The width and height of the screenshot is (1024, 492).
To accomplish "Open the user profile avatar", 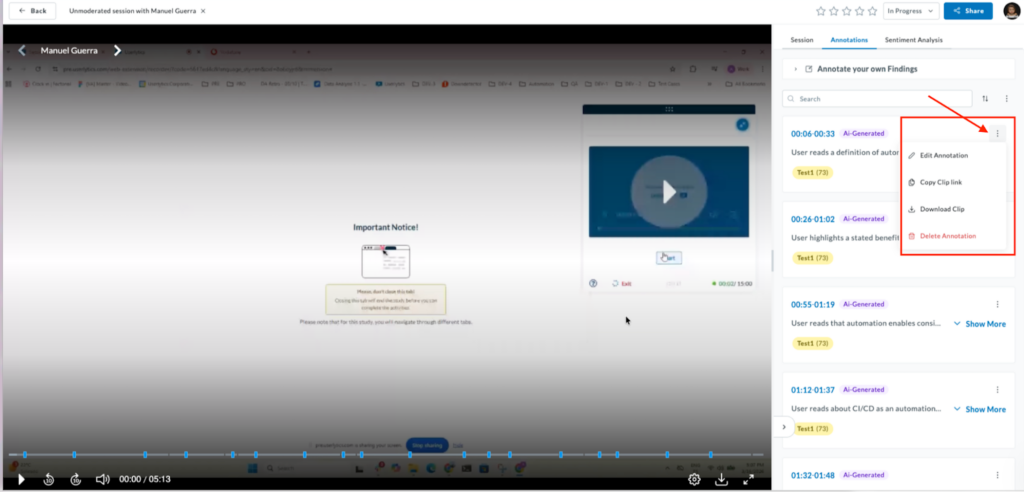I will [1012, 11].
